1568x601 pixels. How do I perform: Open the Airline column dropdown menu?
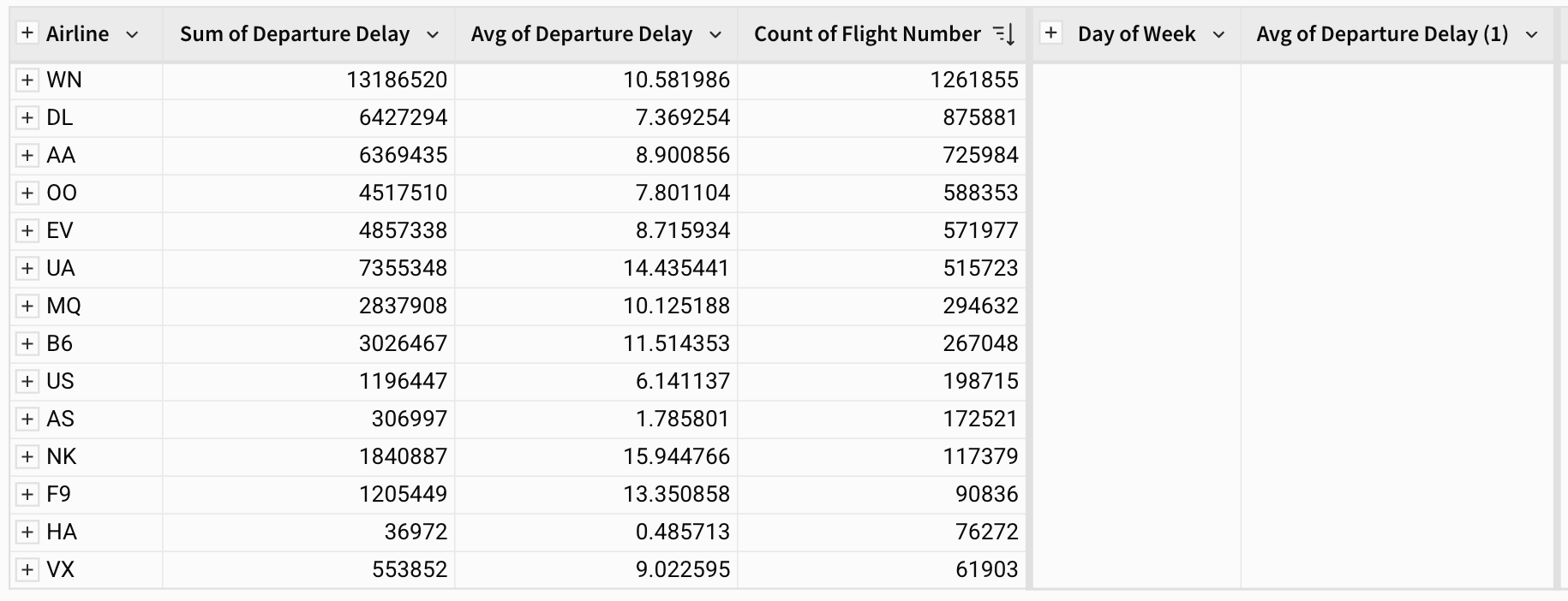(x=132, y=35)
